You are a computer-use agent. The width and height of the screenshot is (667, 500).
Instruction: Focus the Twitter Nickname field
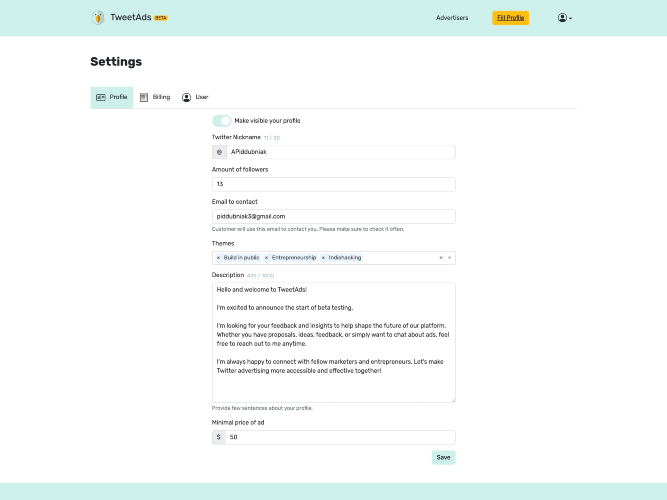(340, 152)
